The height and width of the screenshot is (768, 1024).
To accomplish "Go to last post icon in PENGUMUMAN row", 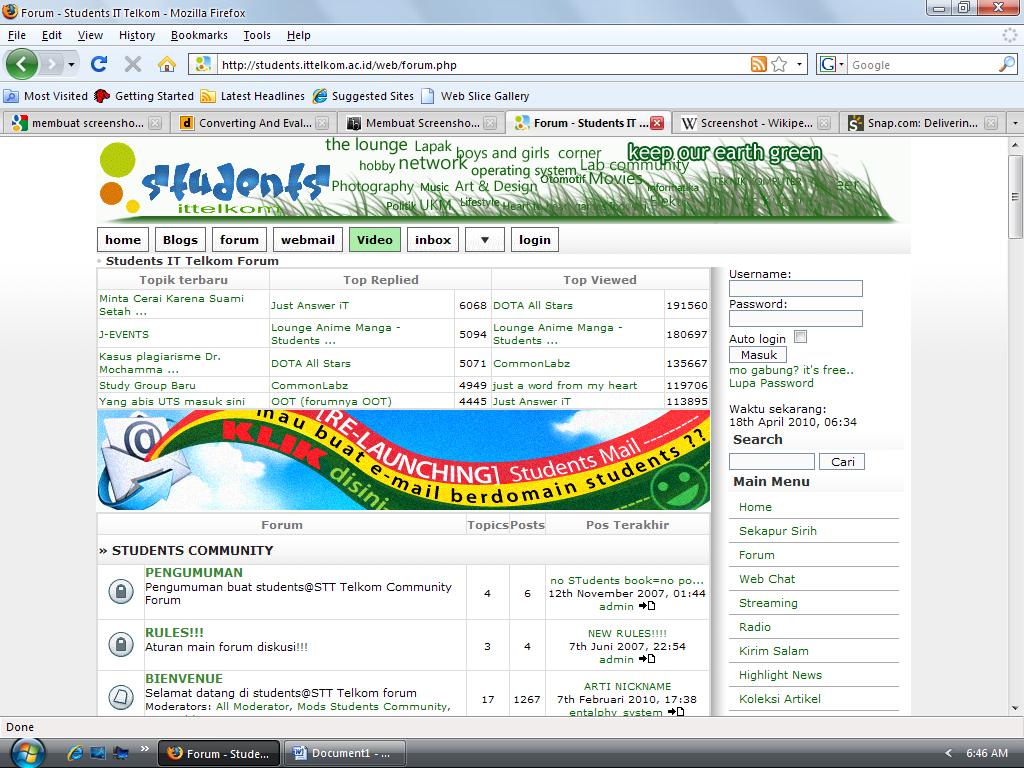I will [647, 606].
